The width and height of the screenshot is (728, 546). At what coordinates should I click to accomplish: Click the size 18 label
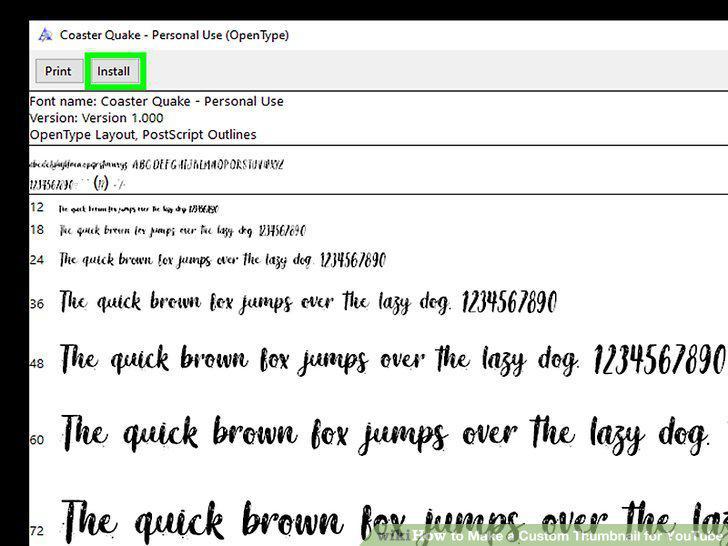tap(37, 230)
